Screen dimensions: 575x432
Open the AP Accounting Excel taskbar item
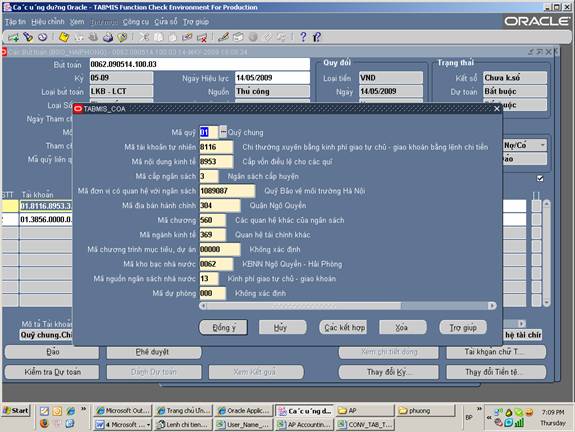point(304,424)
